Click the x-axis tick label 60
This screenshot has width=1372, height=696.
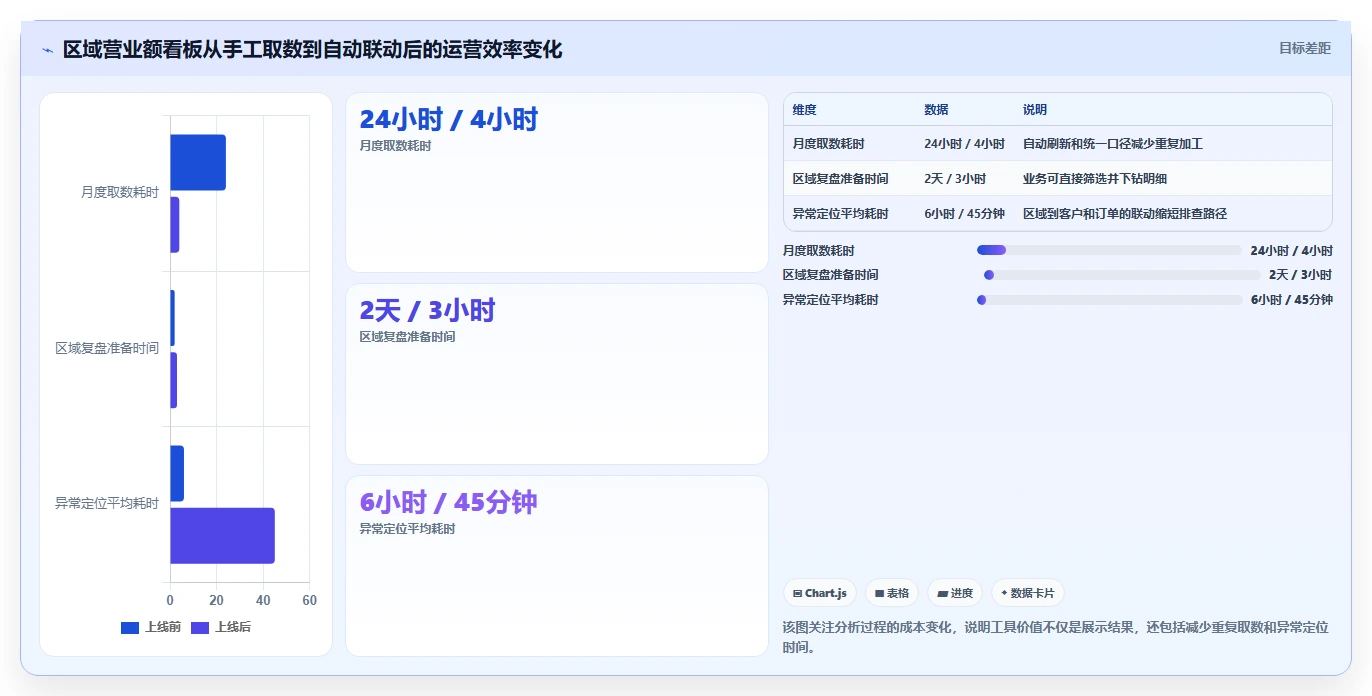click(x=309, y=601)
